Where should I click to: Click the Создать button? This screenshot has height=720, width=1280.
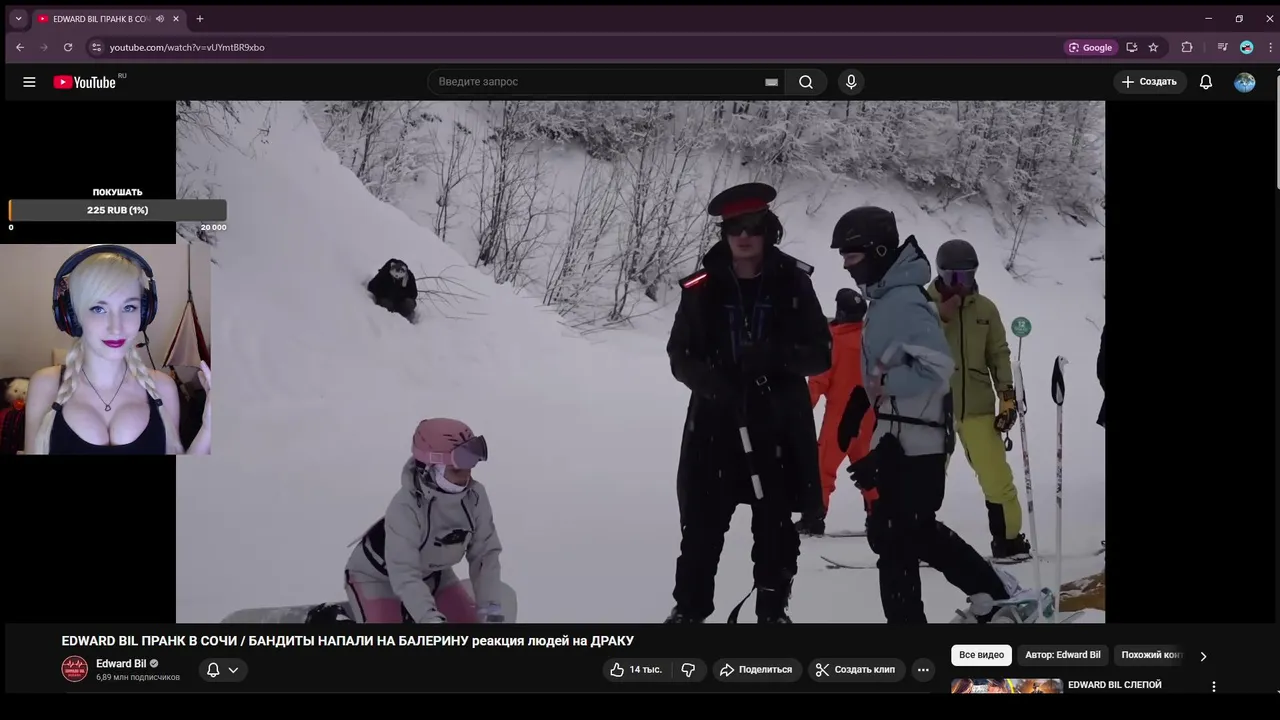1149,82
